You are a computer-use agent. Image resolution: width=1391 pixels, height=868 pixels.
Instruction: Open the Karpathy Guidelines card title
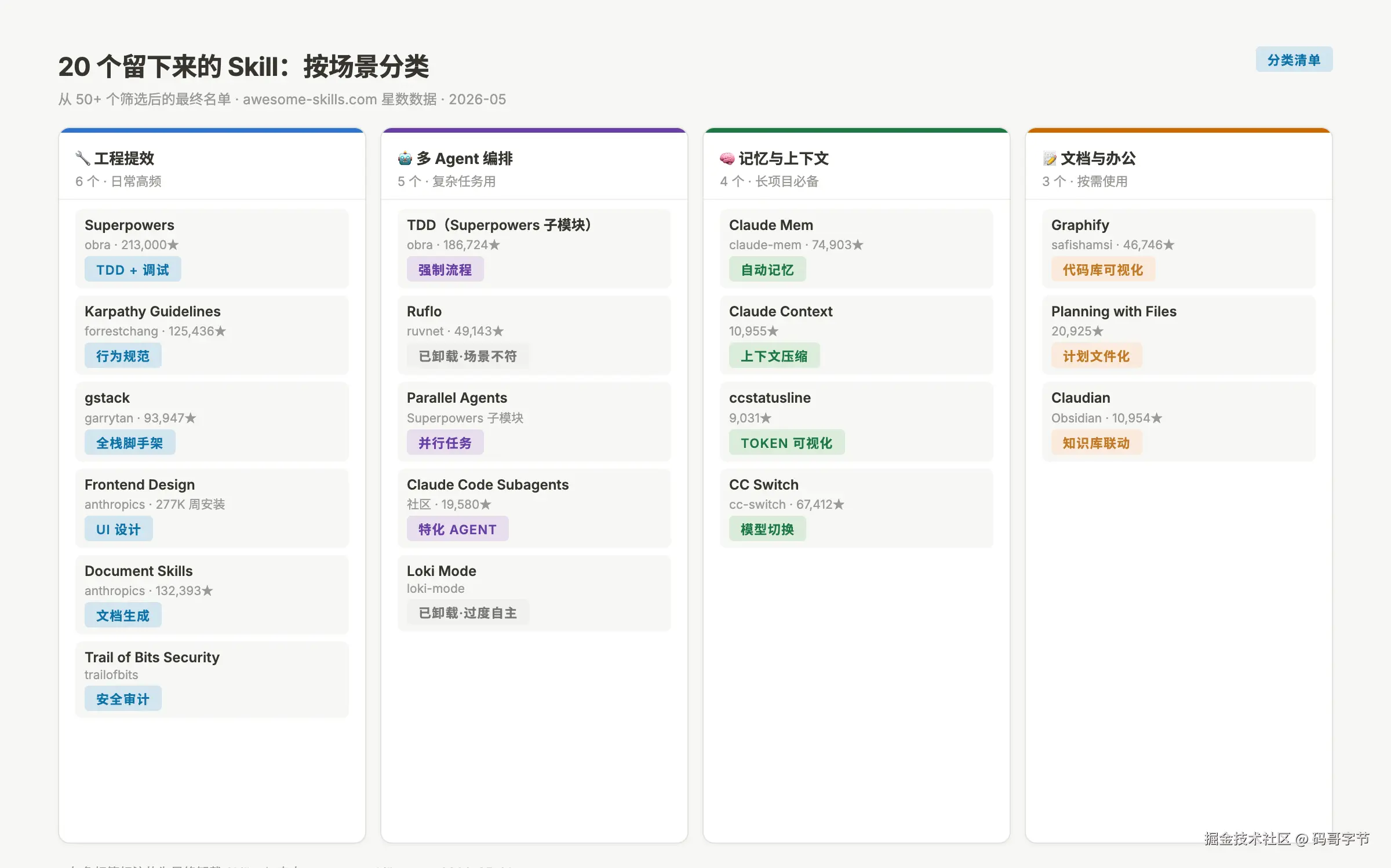(x=152, y=311)
